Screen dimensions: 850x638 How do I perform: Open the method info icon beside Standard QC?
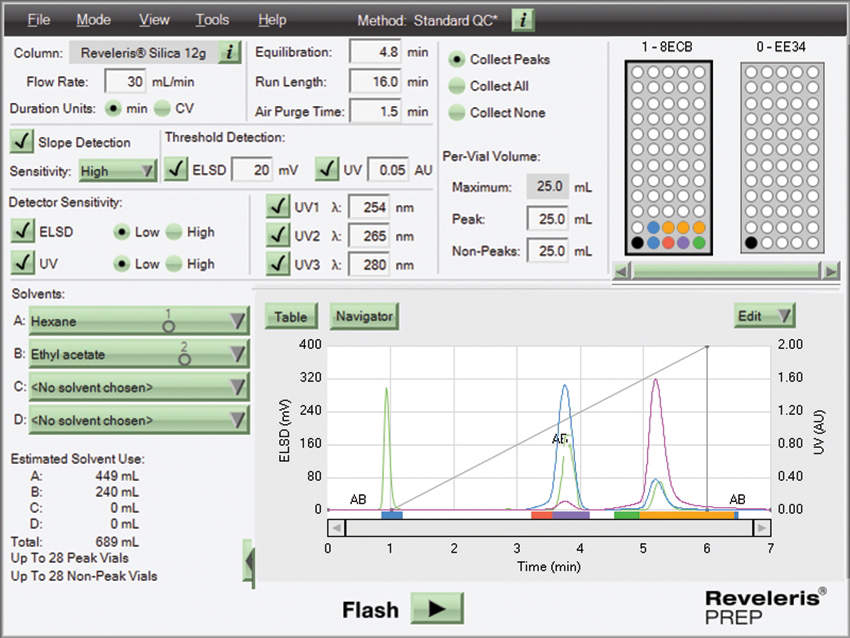(523, 20)
